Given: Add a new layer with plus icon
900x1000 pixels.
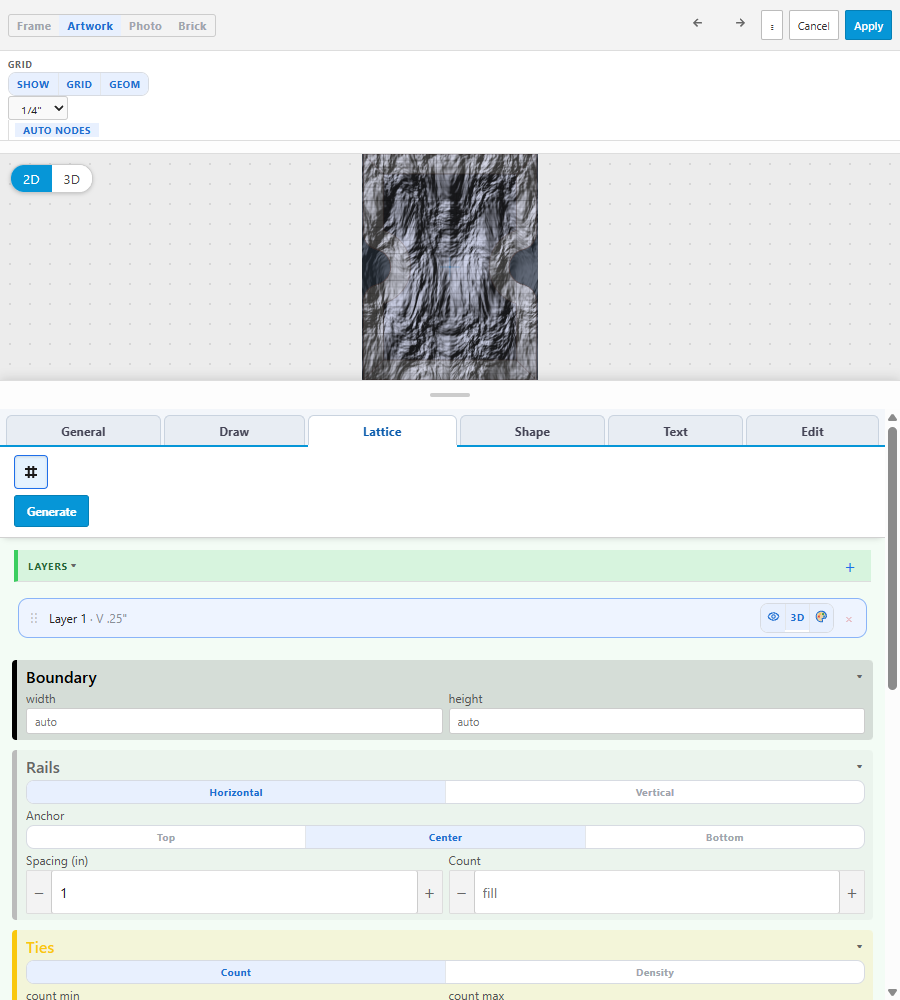Looking at the screenshot, I should (x=850, y=567).
